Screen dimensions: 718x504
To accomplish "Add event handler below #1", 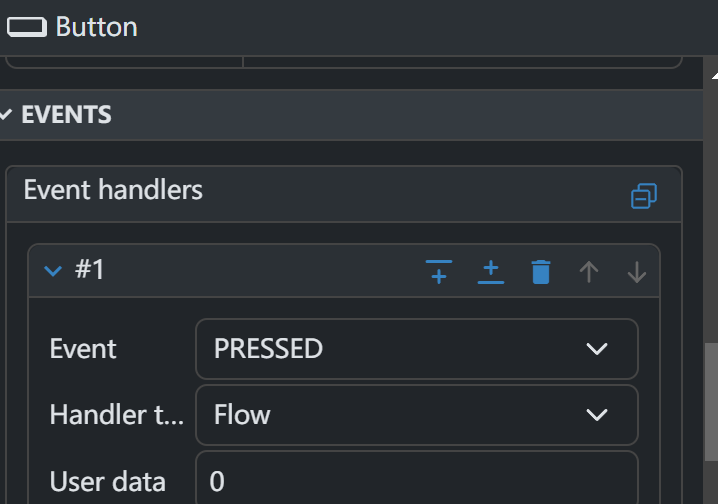I will [x=491, y=271].
